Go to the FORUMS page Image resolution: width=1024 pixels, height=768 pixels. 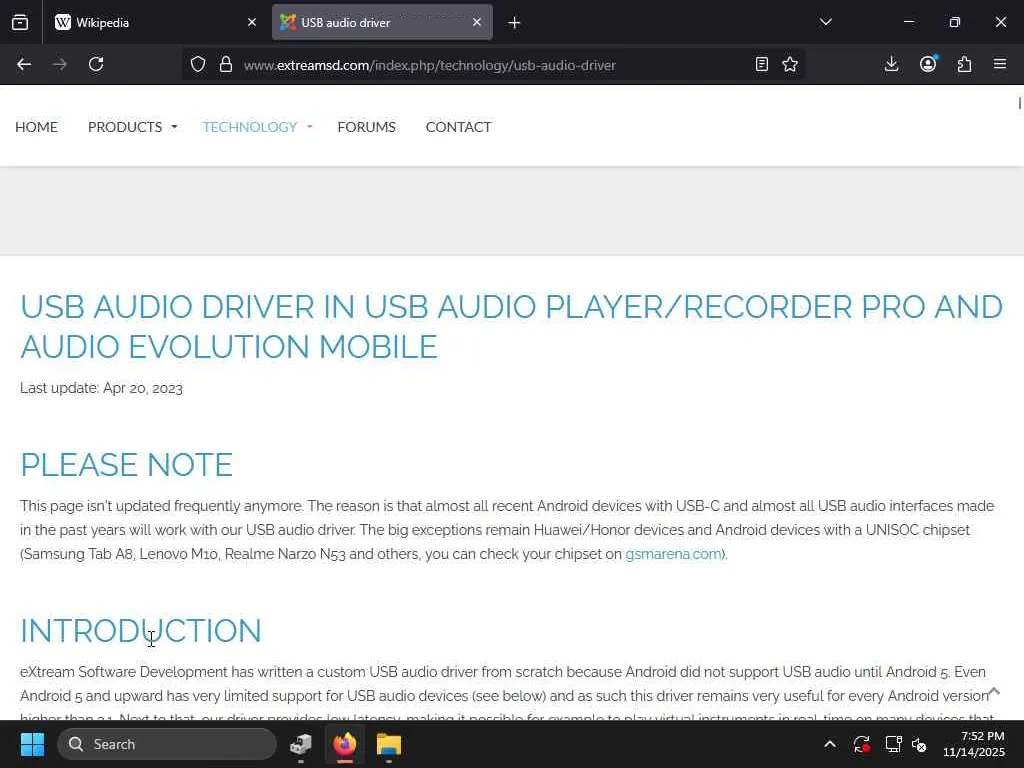coord(366,127)
